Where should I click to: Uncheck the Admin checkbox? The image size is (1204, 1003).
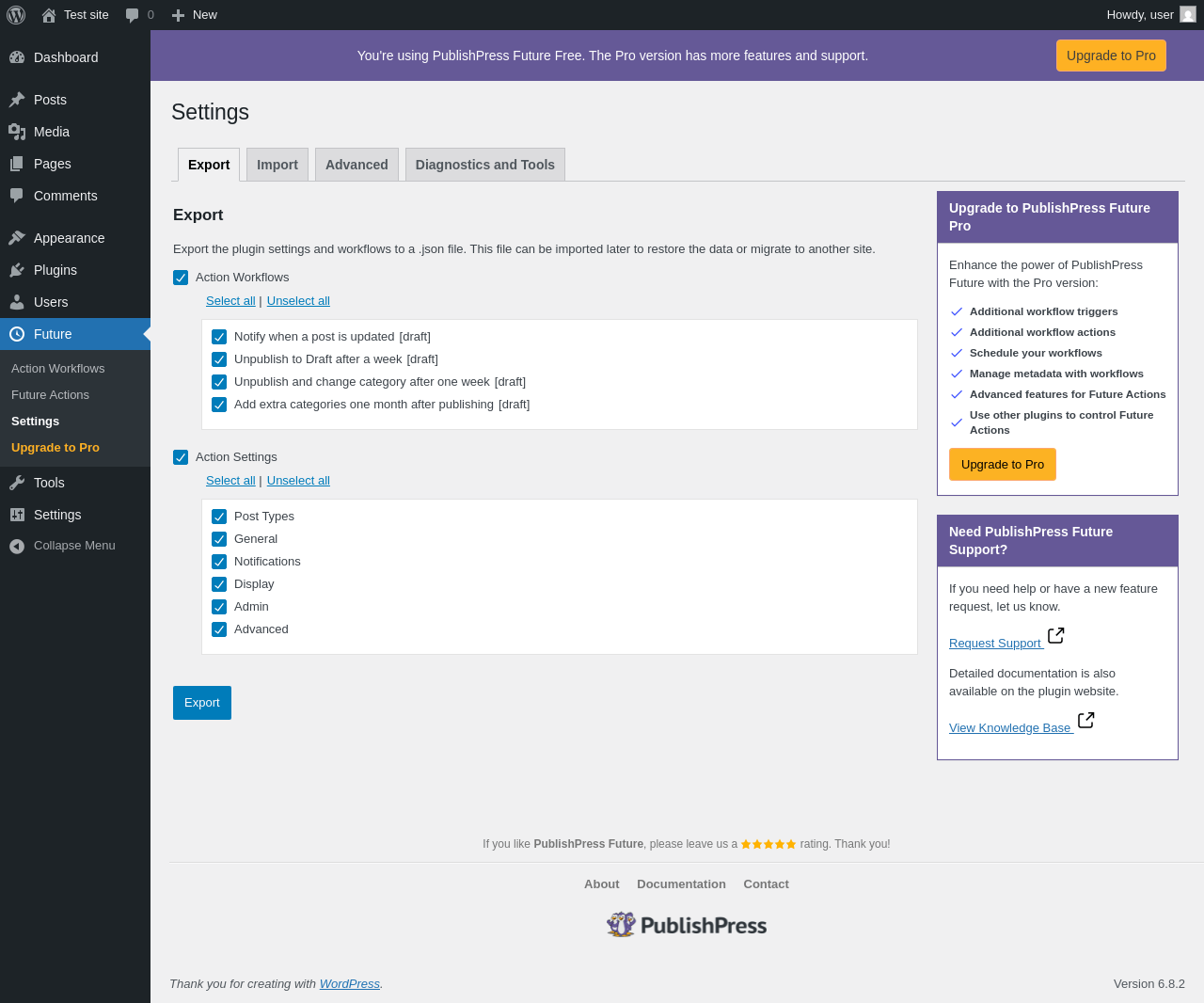pos(219,607)
